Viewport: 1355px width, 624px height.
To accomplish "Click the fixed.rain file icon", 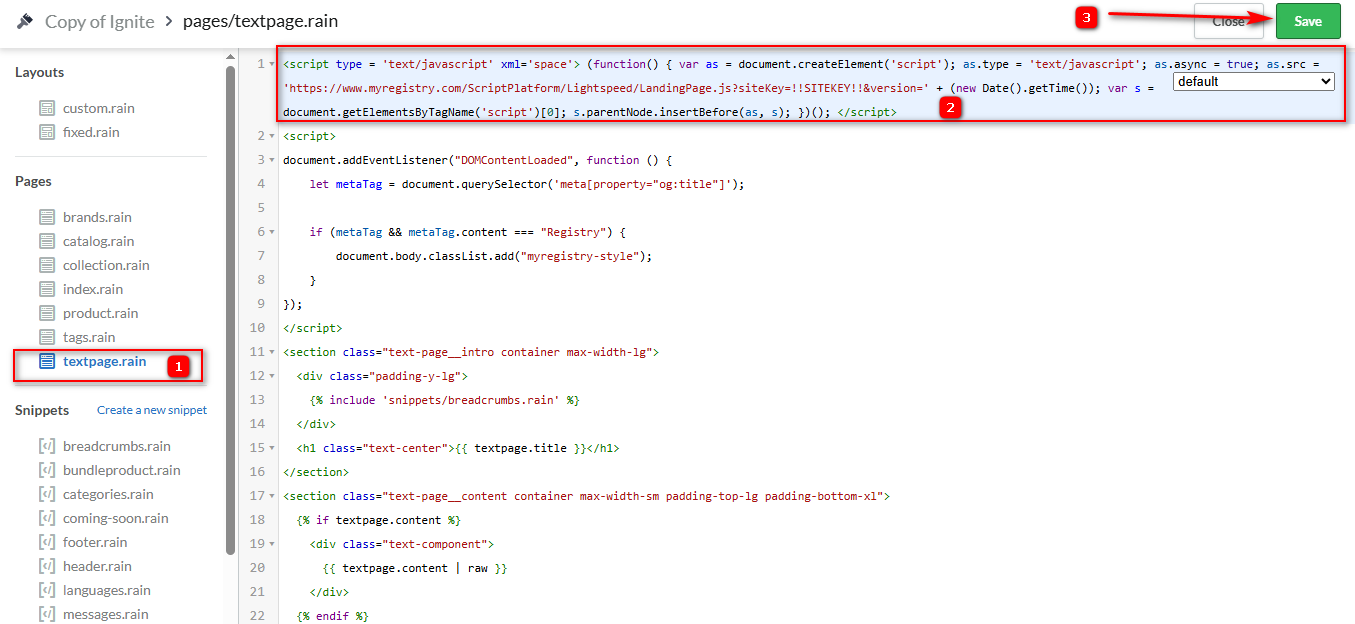I will click(x=47, y=132).
